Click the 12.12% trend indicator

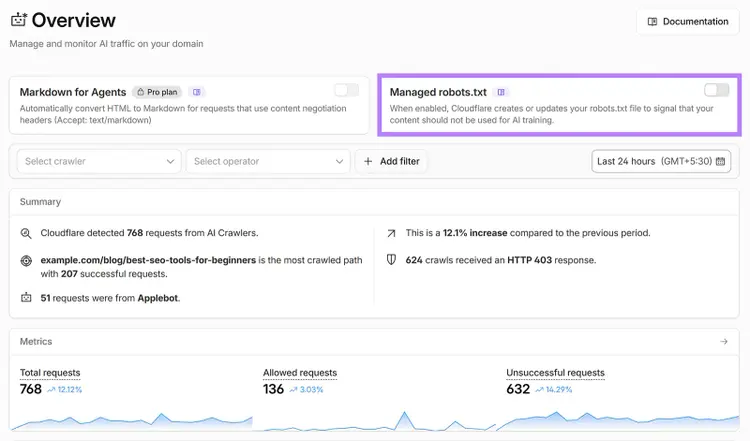(x=65, y=390)
